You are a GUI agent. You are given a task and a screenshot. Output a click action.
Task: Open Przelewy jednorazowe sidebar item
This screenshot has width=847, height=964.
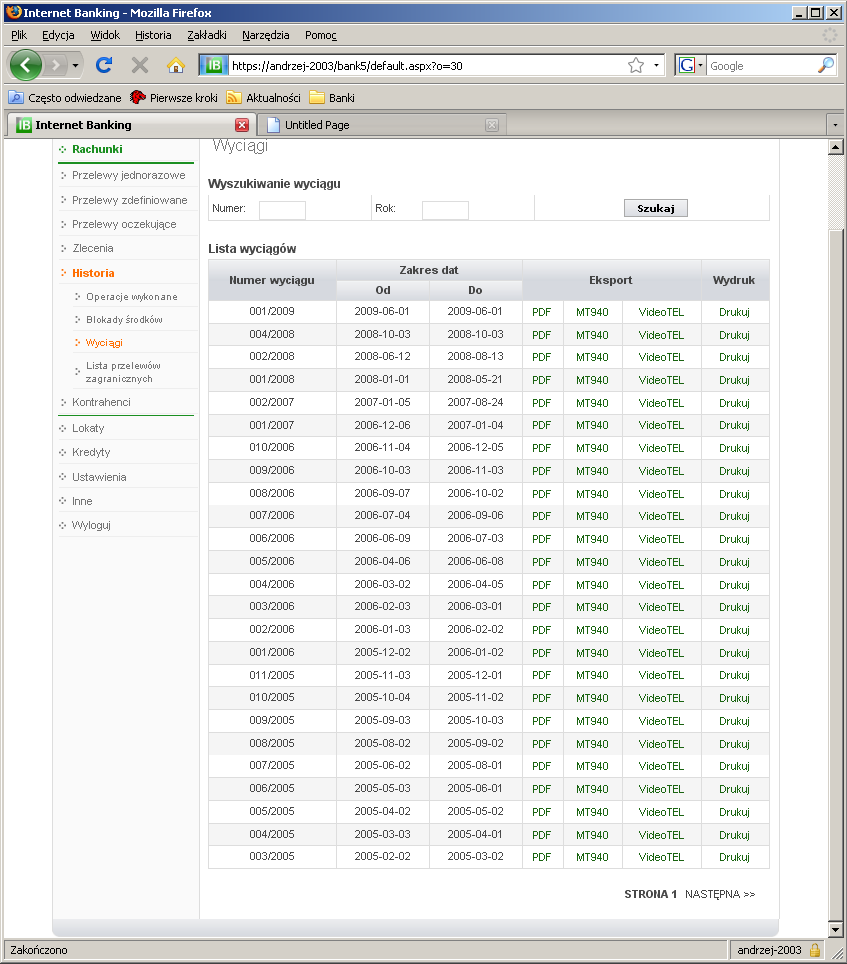coord(128,175)
